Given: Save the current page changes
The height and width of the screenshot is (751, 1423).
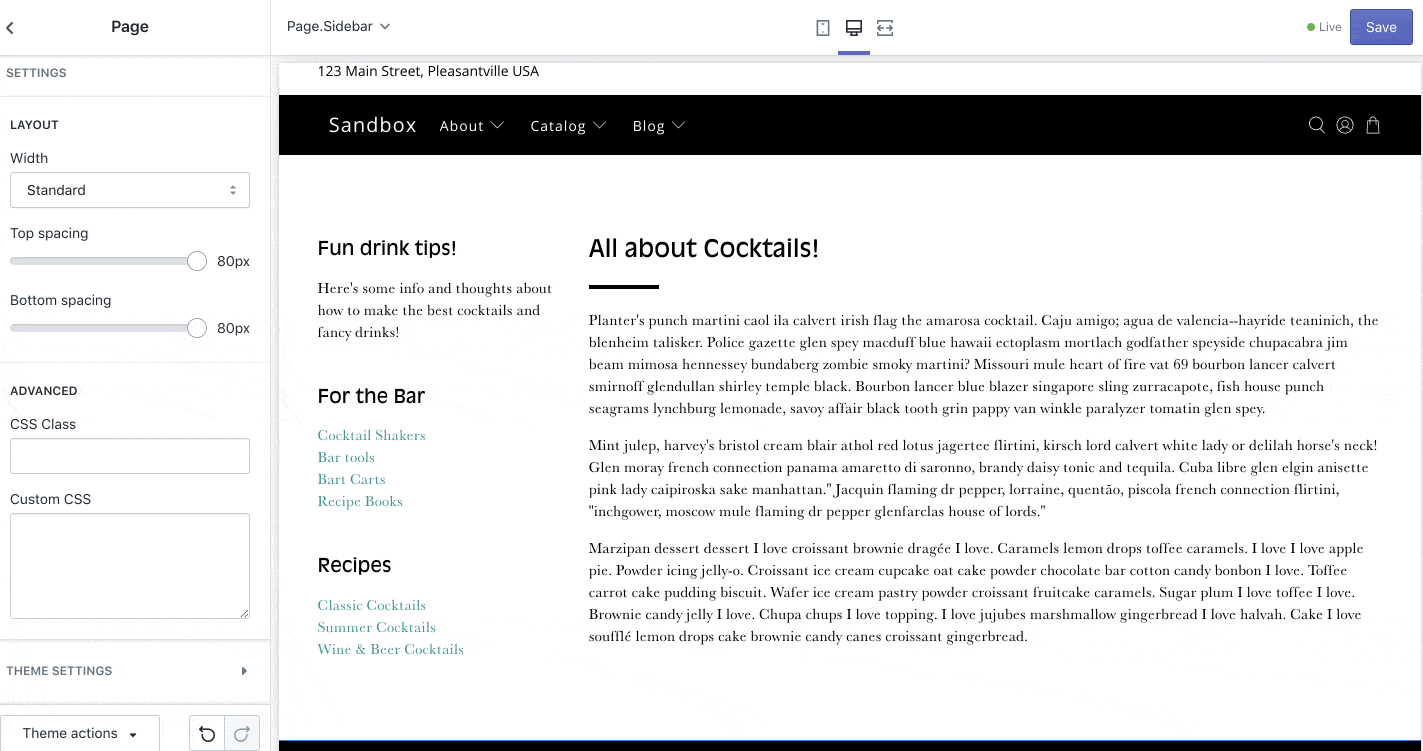Looking at the screenshot, I should pyautogui.click(x=1381, y=27).
